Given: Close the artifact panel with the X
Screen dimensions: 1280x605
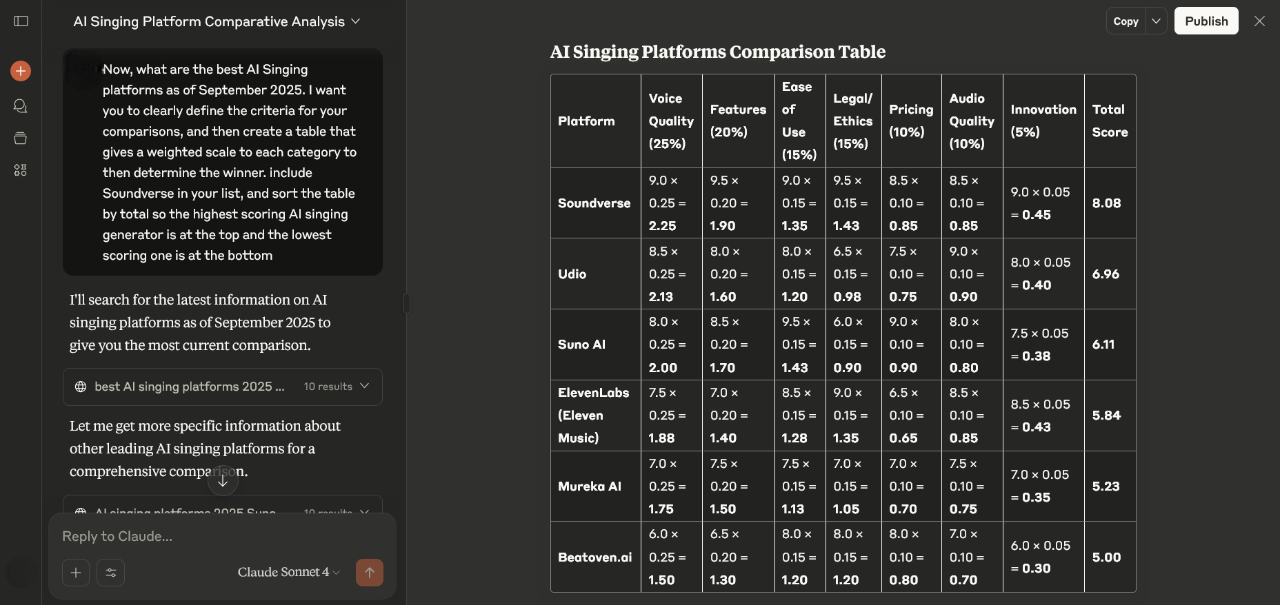Looking at the screenshot, I should click(x=1259, y=21).
